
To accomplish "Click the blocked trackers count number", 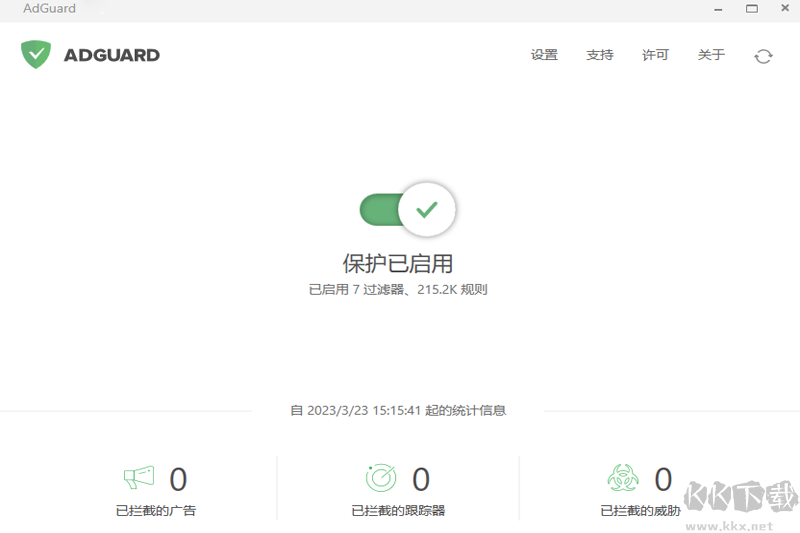I will 421,480.
